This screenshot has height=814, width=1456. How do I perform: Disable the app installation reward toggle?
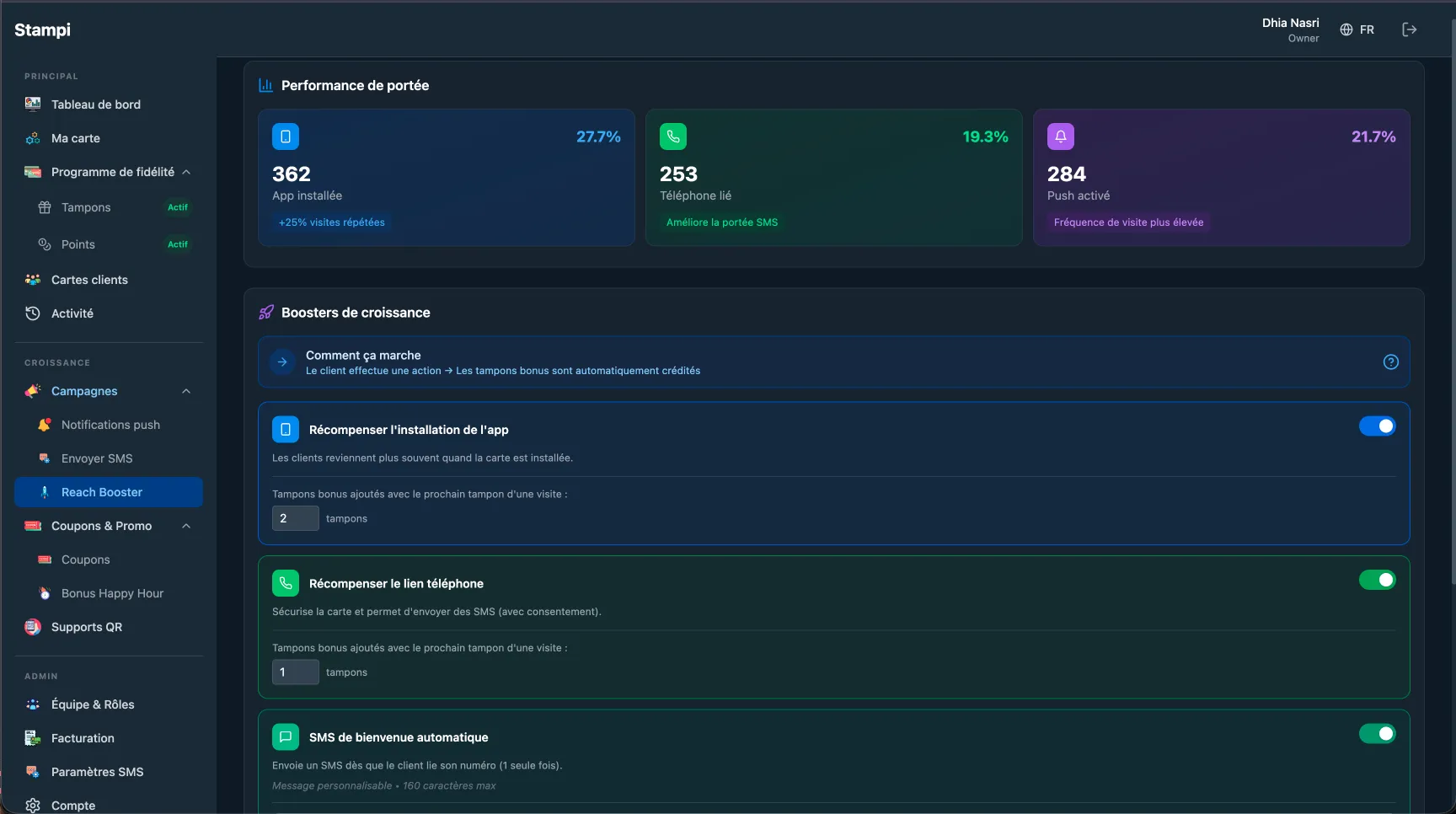[x=1377, y=426]
